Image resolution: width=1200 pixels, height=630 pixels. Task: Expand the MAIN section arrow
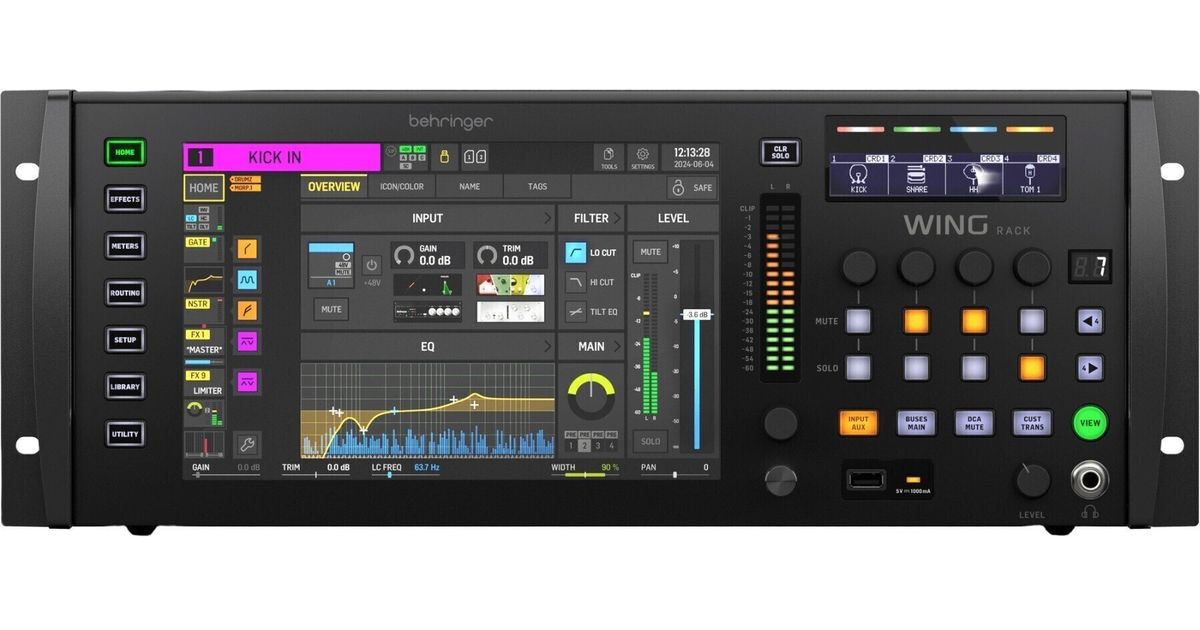click(619, 347)
